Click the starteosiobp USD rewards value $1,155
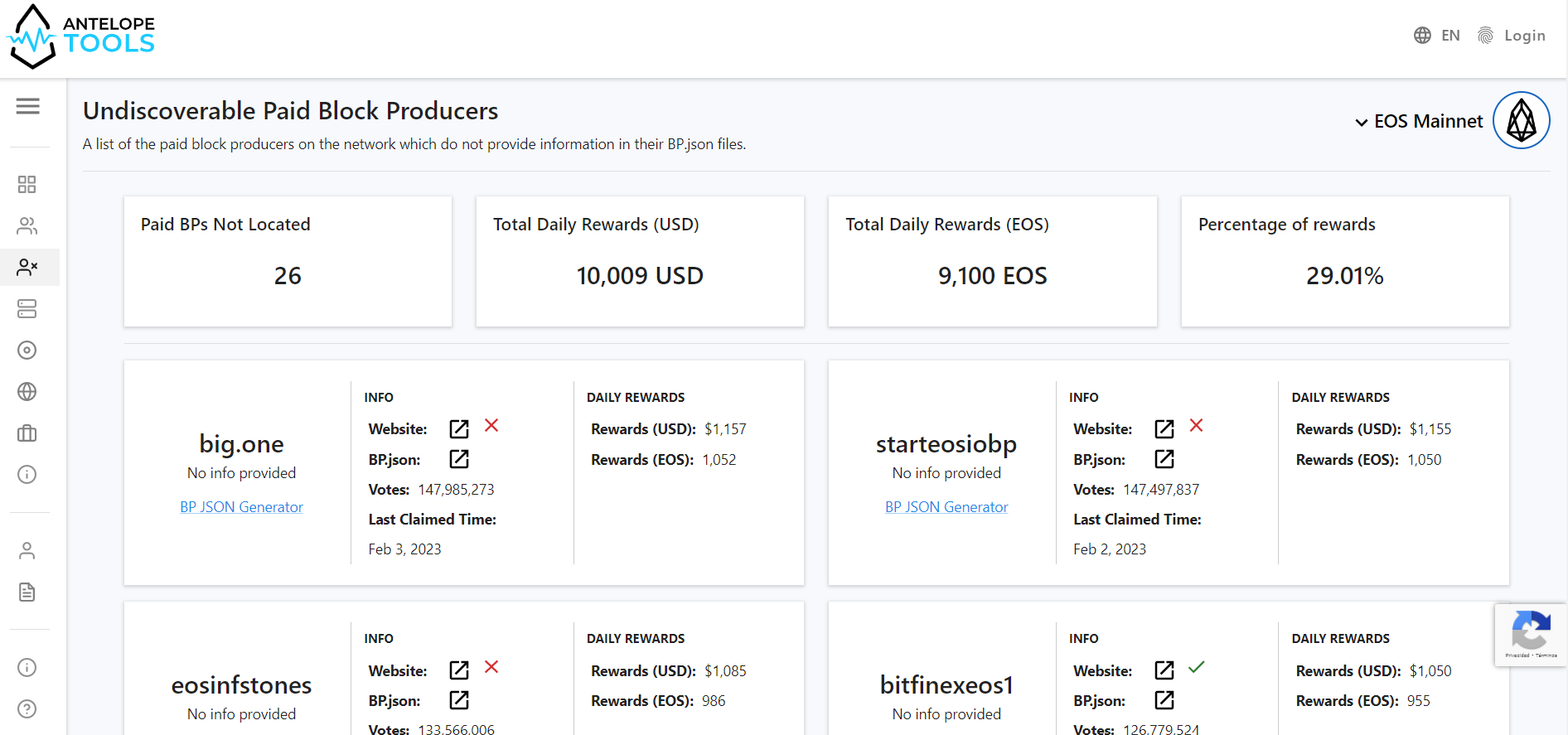The width and height of the screenshot is (1568, 735). [x=1430, y=428]
